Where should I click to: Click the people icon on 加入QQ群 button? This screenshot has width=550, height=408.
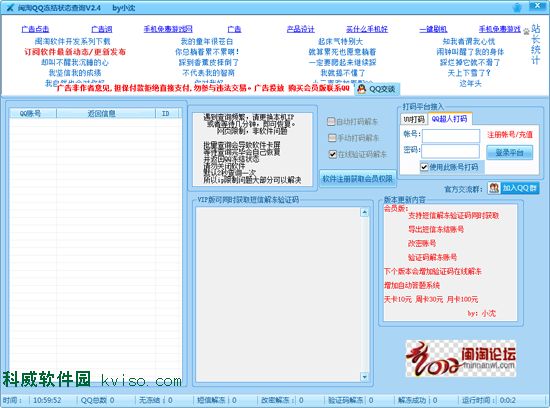[x=494, y=188]
